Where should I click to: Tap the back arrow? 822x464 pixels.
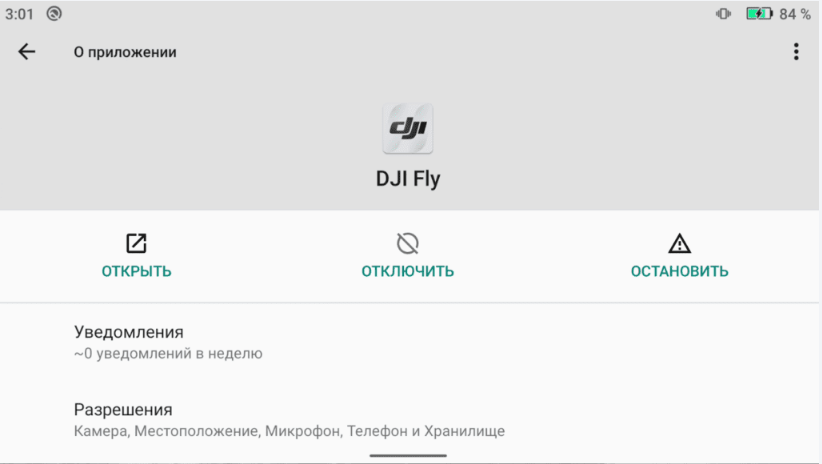point(27,52)
